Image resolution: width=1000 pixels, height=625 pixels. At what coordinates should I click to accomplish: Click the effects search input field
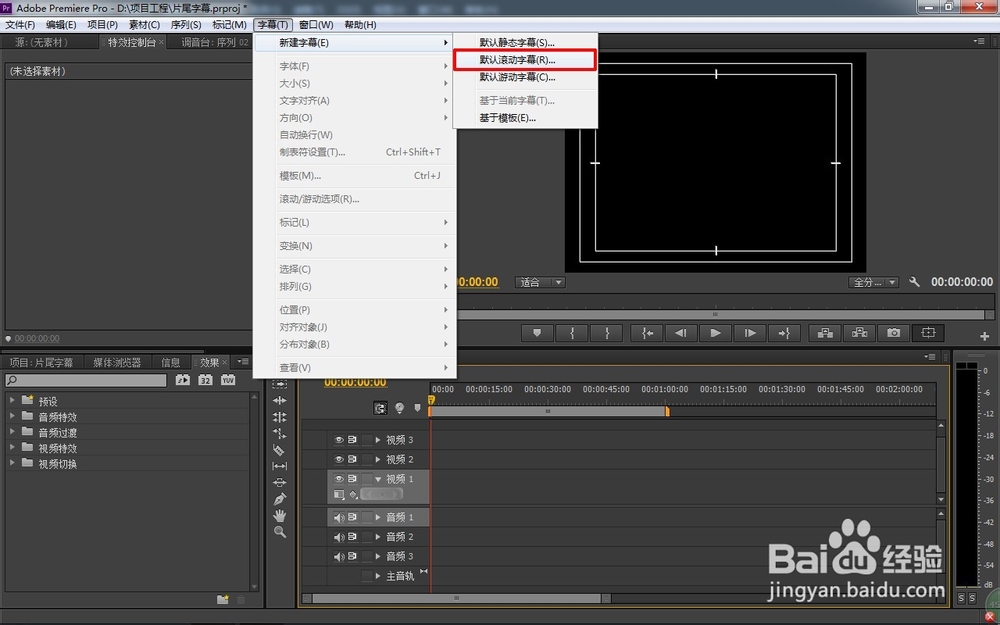85,380
